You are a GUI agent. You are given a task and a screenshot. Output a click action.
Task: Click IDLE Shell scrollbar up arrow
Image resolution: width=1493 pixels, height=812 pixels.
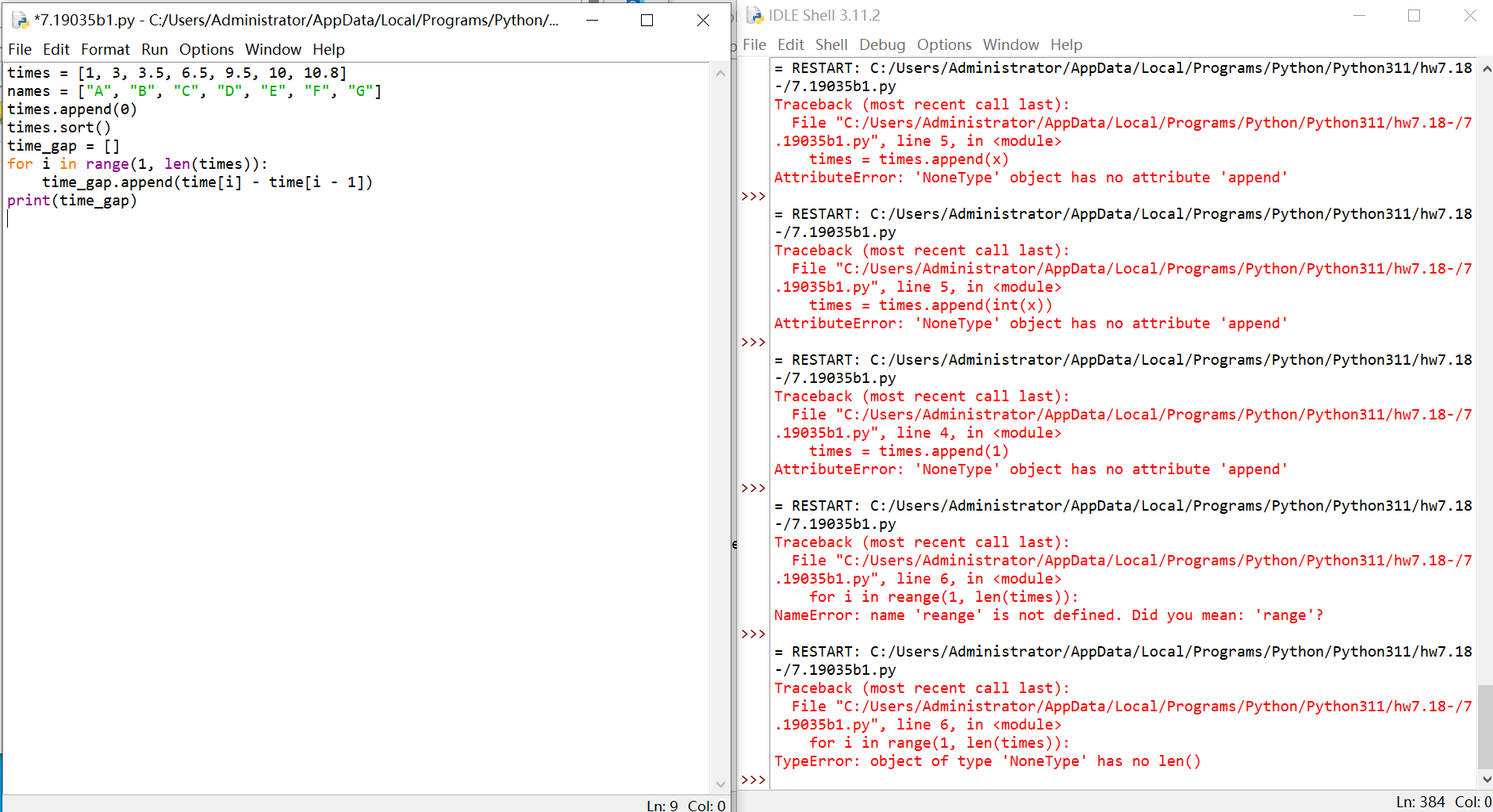[1486, 69]
